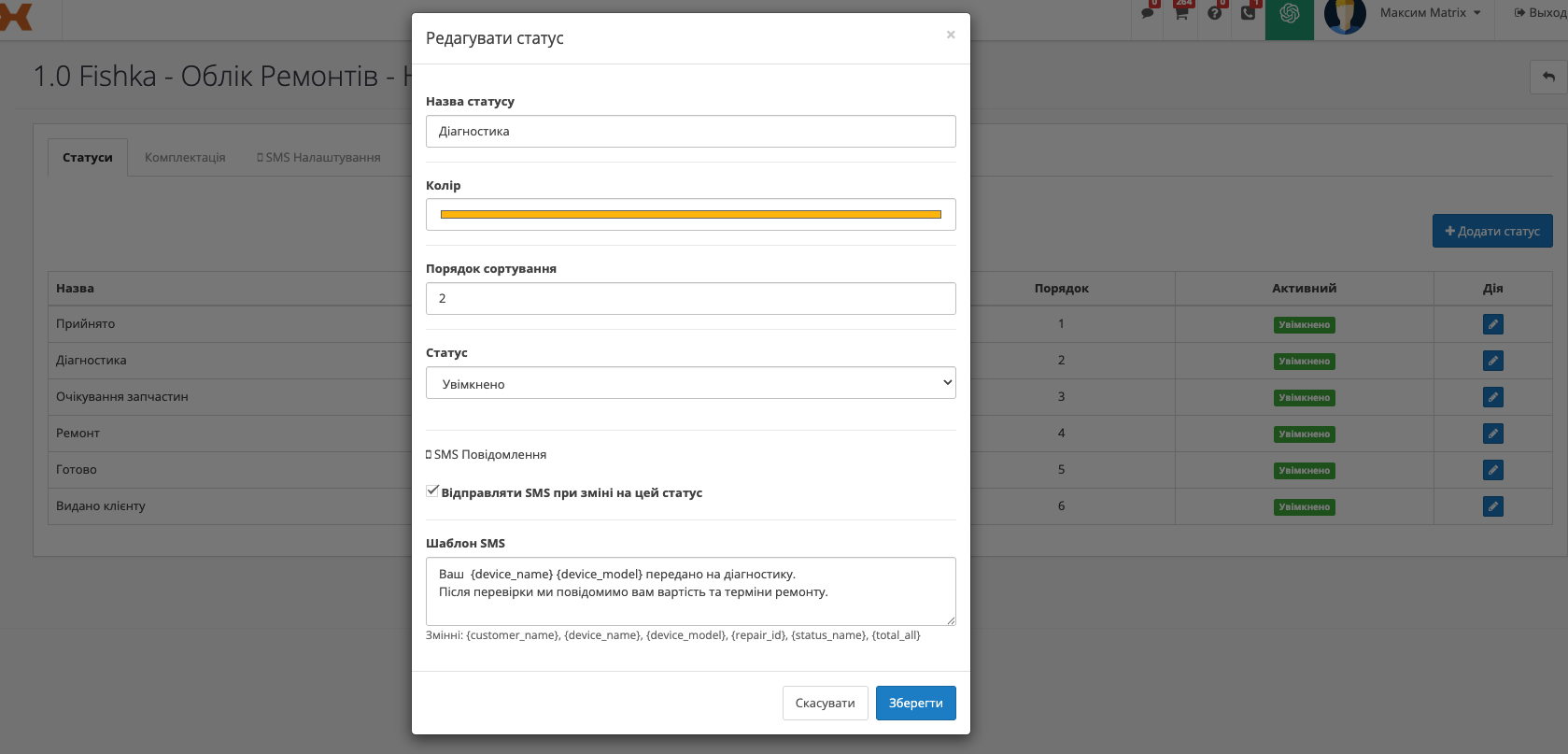Edit the Прийнято status row
Image resolution: width=1568 pixels, height=754 pixels.
tap(1493, 324)
